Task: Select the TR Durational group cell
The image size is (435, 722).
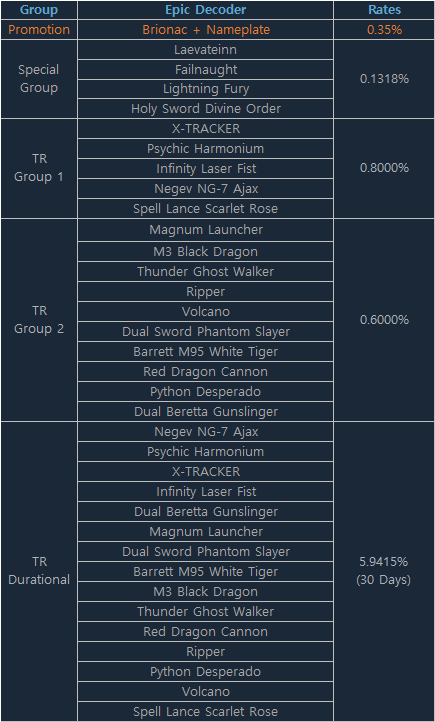Action: [39, 571]
